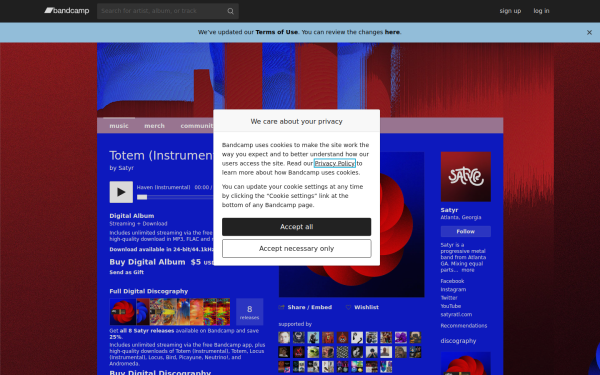The width and height of the screenshot is (600, 375).
Task: Switch to the community tab
Action: pyautogui.click(x=196, y=126)
